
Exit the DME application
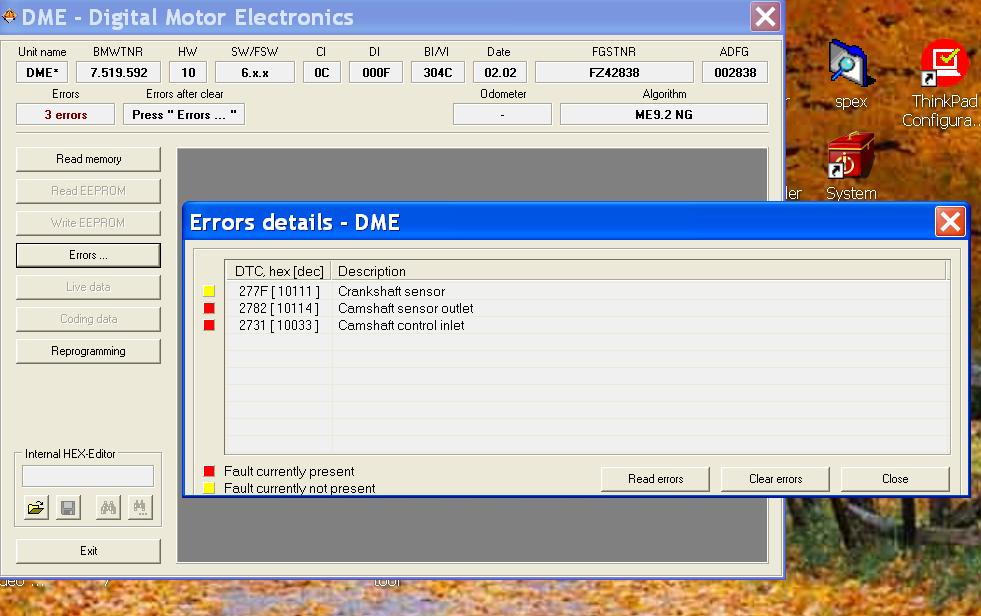point(88,551)
